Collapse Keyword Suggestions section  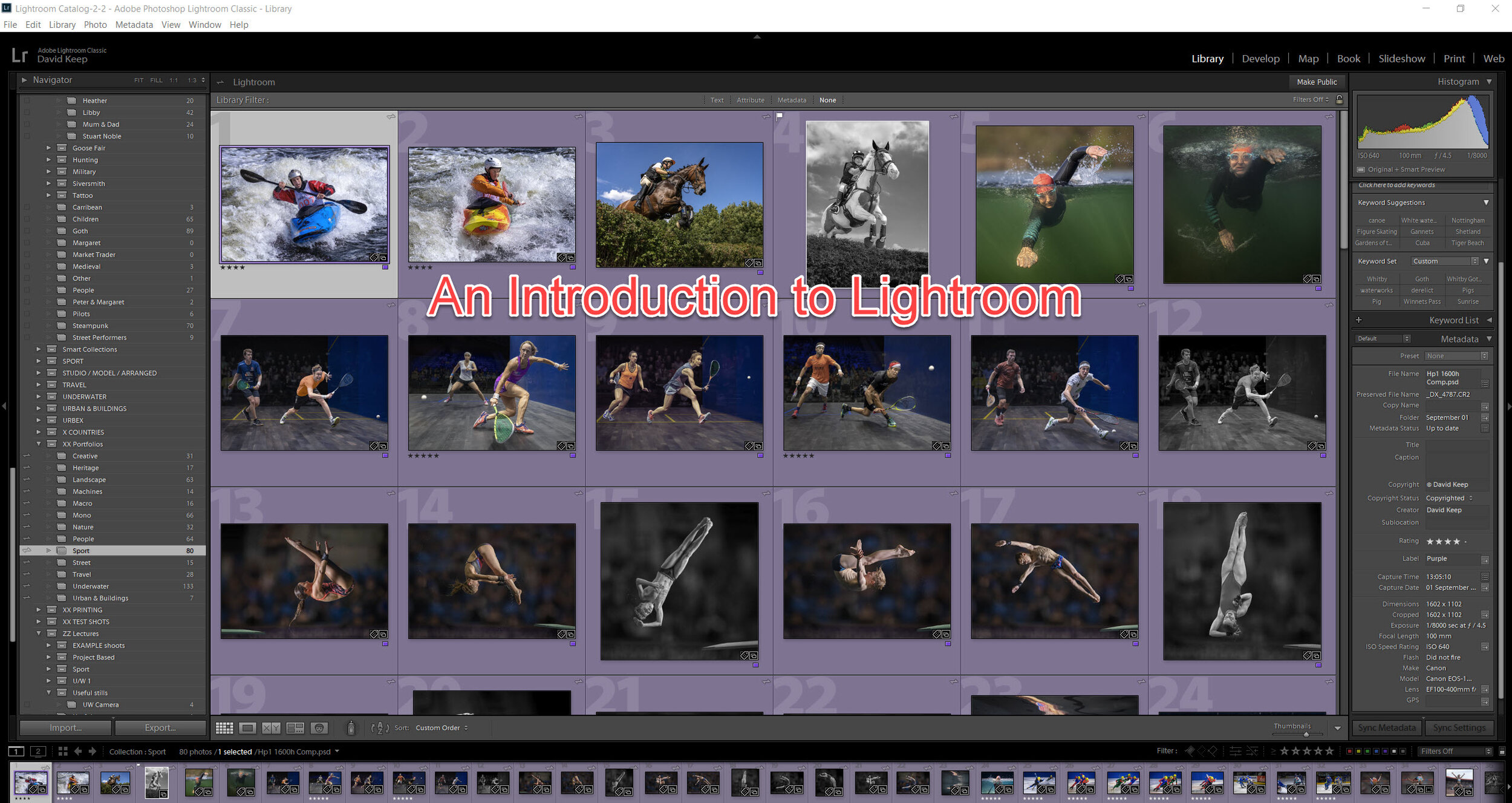coord(1486,203)
